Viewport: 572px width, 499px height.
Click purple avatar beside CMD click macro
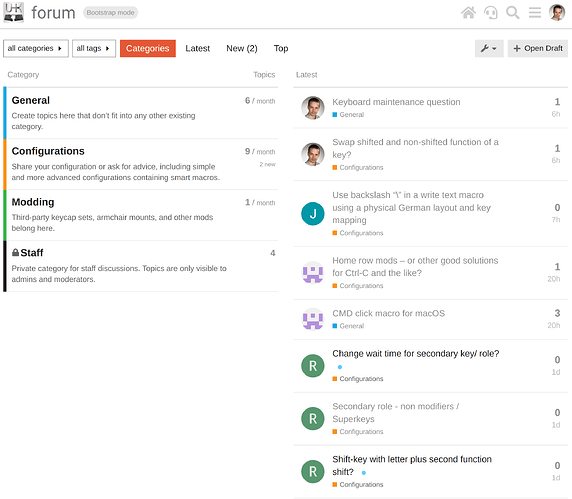[x=313, y=319]
